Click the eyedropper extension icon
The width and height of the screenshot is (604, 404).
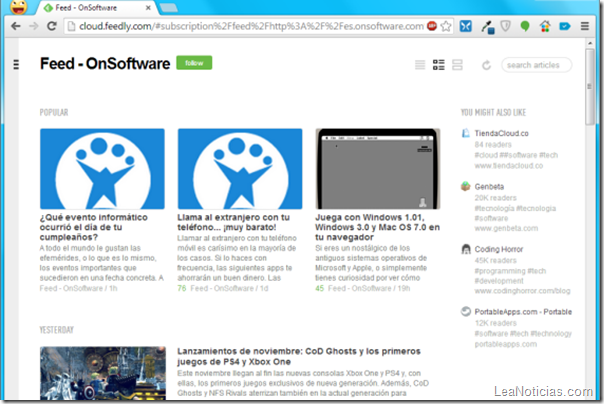coord(488,27)
